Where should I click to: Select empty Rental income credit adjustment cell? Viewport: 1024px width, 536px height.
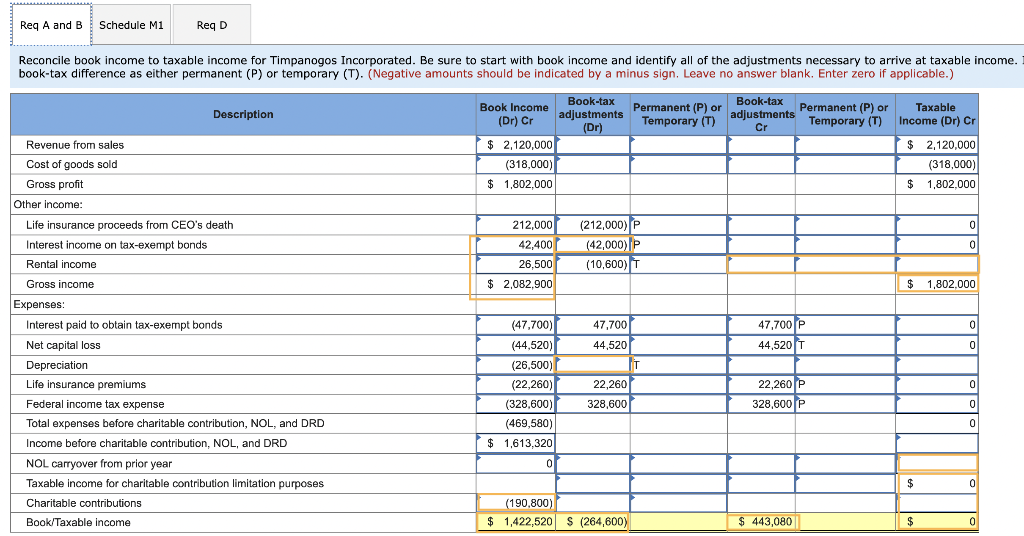click(x=761, y=264)
